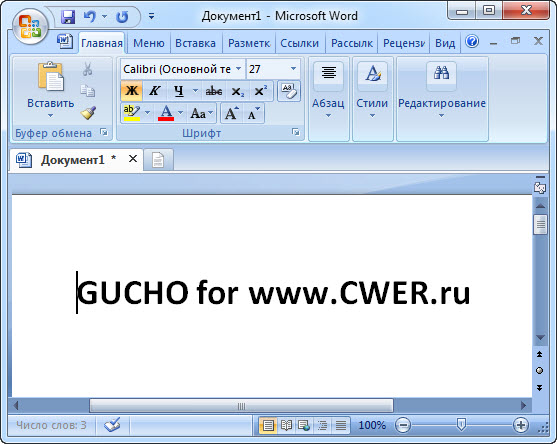This screenshot has width=557, height=444.
Task: Switch to the Главная ribbon tab
Action: coord(102,43)
